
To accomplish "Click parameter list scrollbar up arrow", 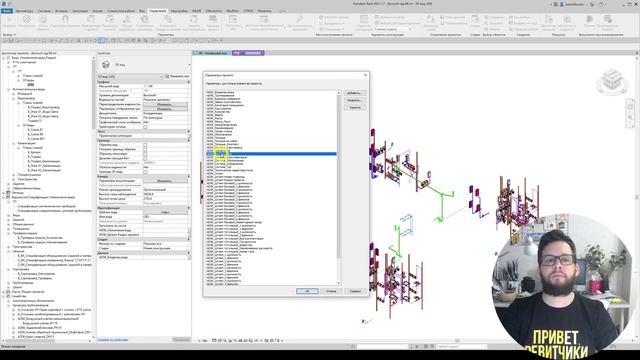I will [338, 93].
